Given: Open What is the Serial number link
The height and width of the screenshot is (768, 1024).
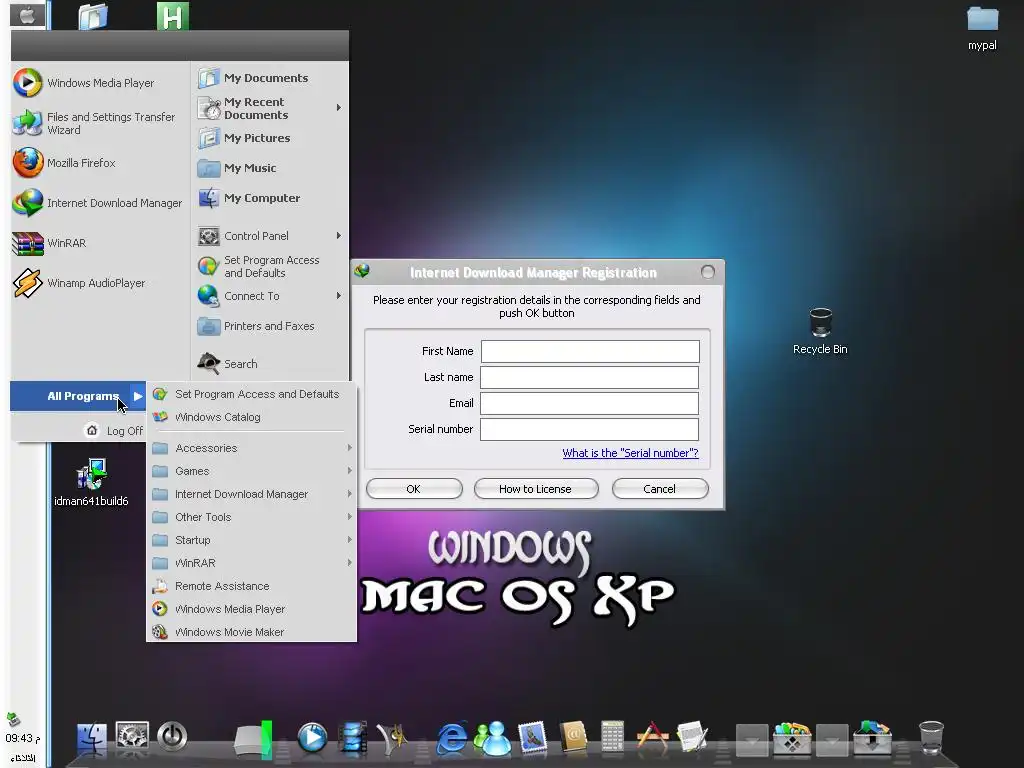Looking at the screenshot, I should coord(630,453).
